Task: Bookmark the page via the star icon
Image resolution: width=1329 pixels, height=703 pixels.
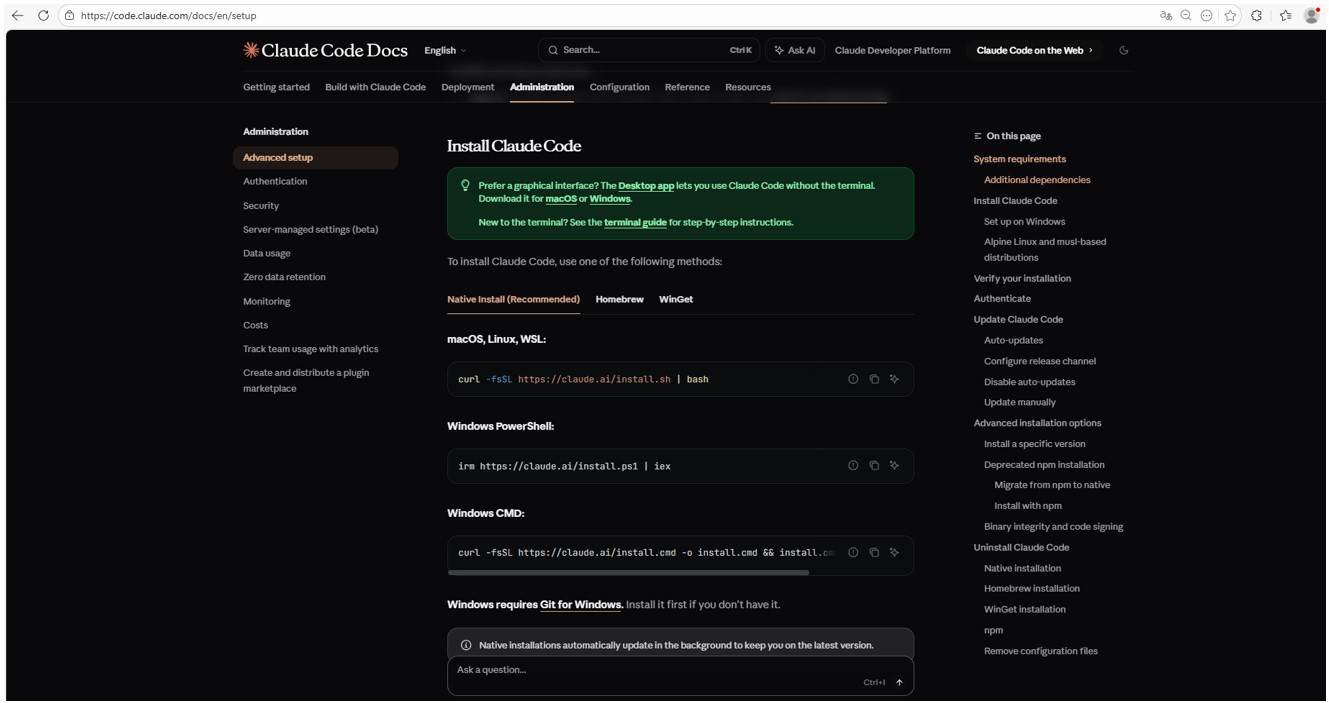Action: click(1230, 16)
